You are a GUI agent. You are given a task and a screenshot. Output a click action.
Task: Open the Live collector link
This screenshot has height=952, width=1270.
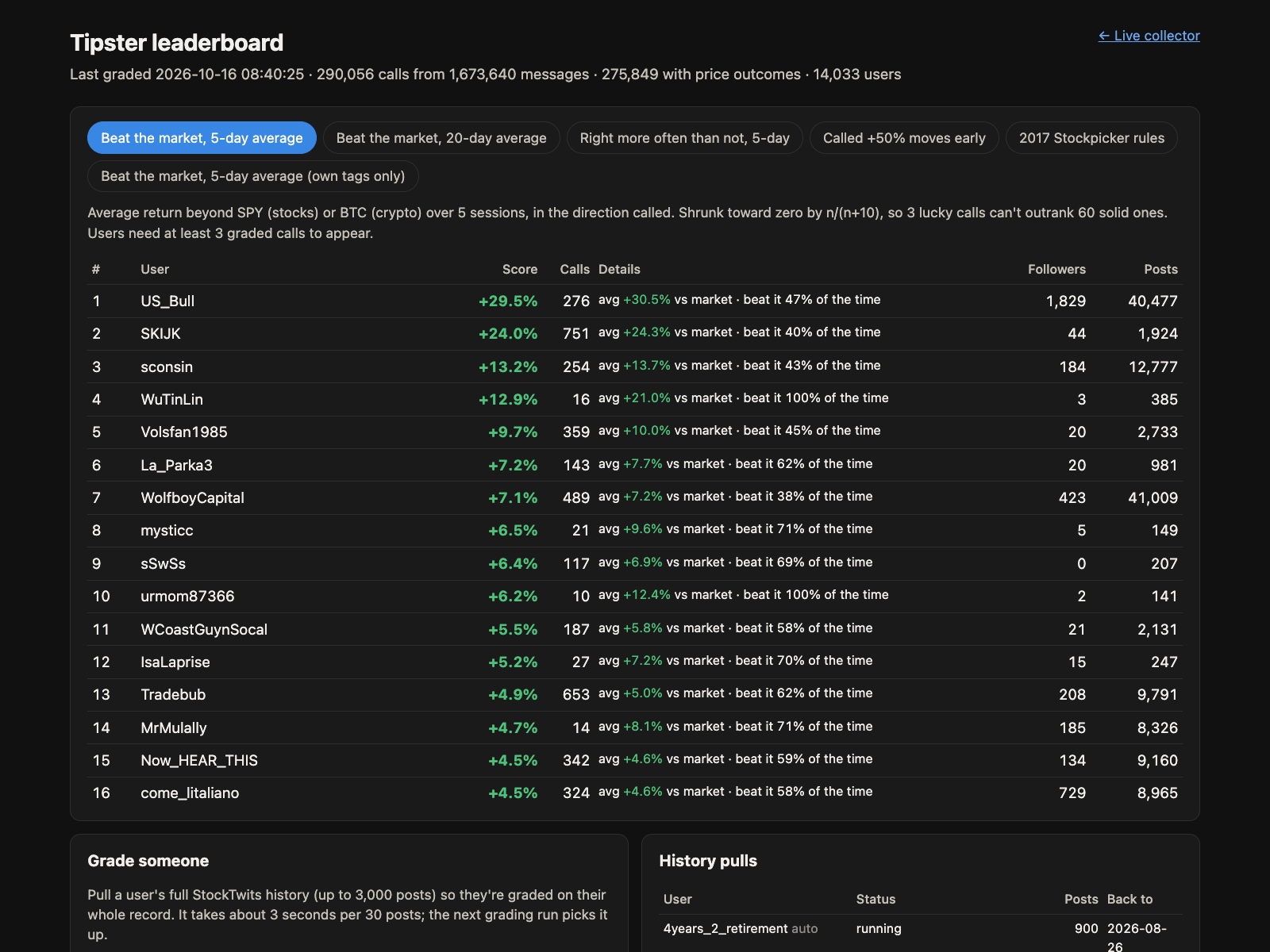(1149, 36)
